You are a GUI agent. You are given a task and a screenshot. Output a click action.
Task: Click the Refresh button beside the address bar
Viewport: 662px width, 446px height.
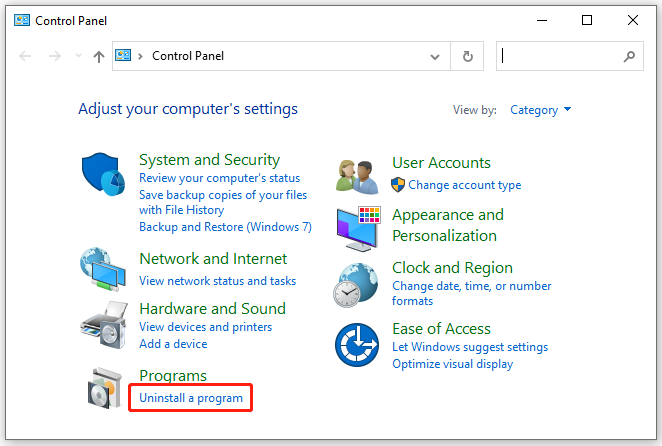click(x=467, y=56)
